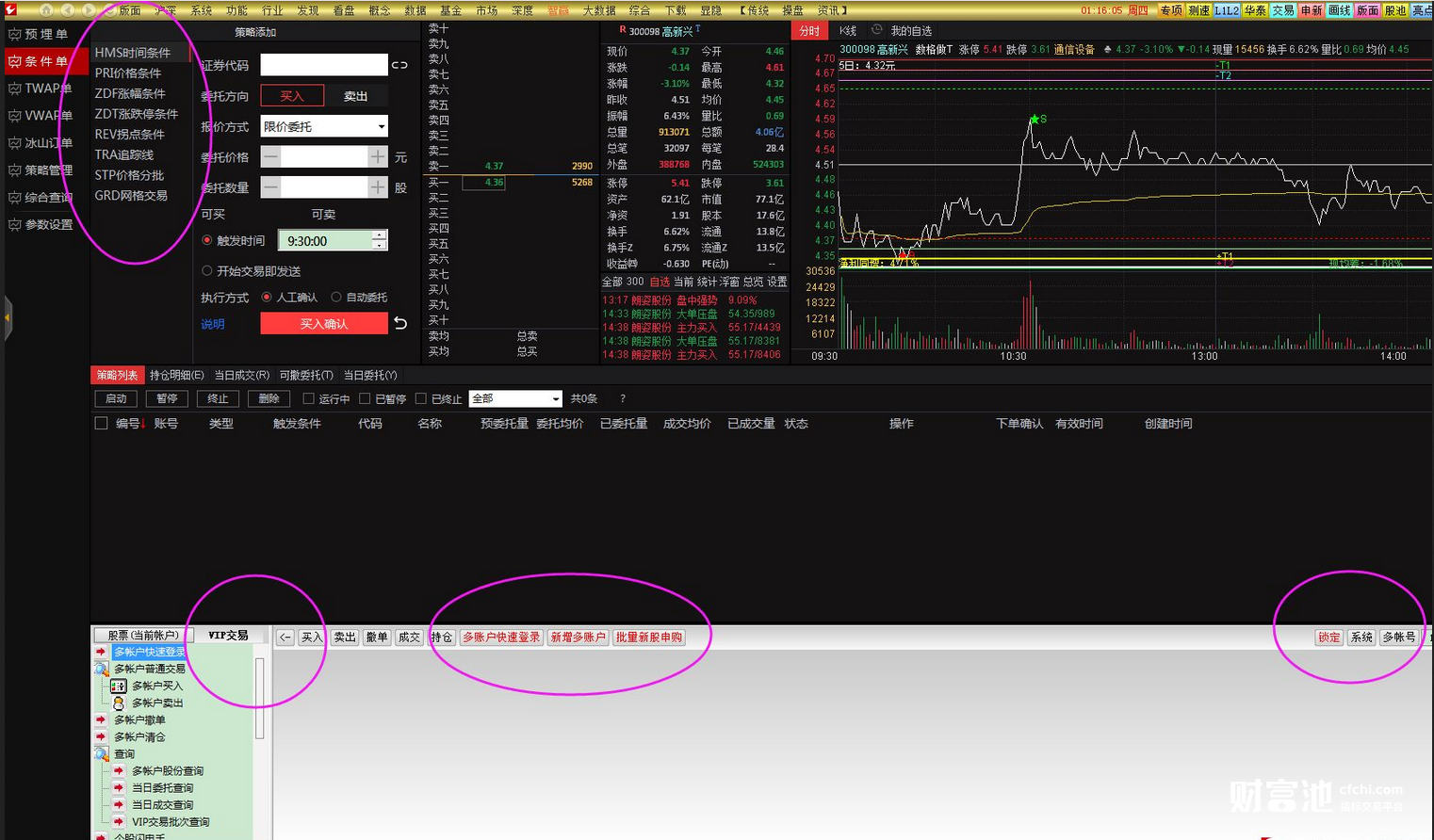Open the 预埋单 sidebar item

click(45, 34)
